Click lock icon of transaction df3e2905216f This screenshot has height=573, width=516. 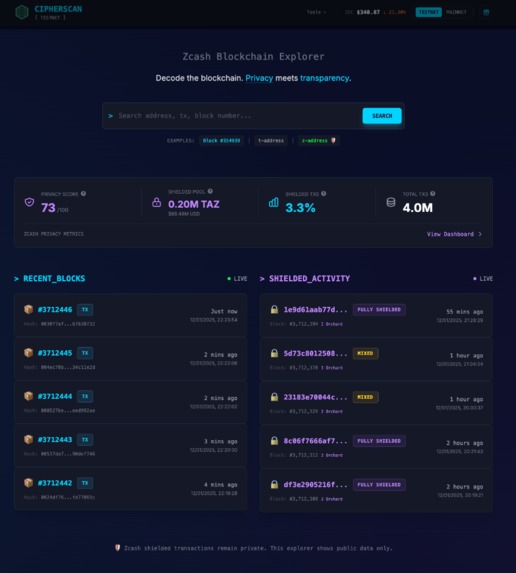tap(274, 485)
